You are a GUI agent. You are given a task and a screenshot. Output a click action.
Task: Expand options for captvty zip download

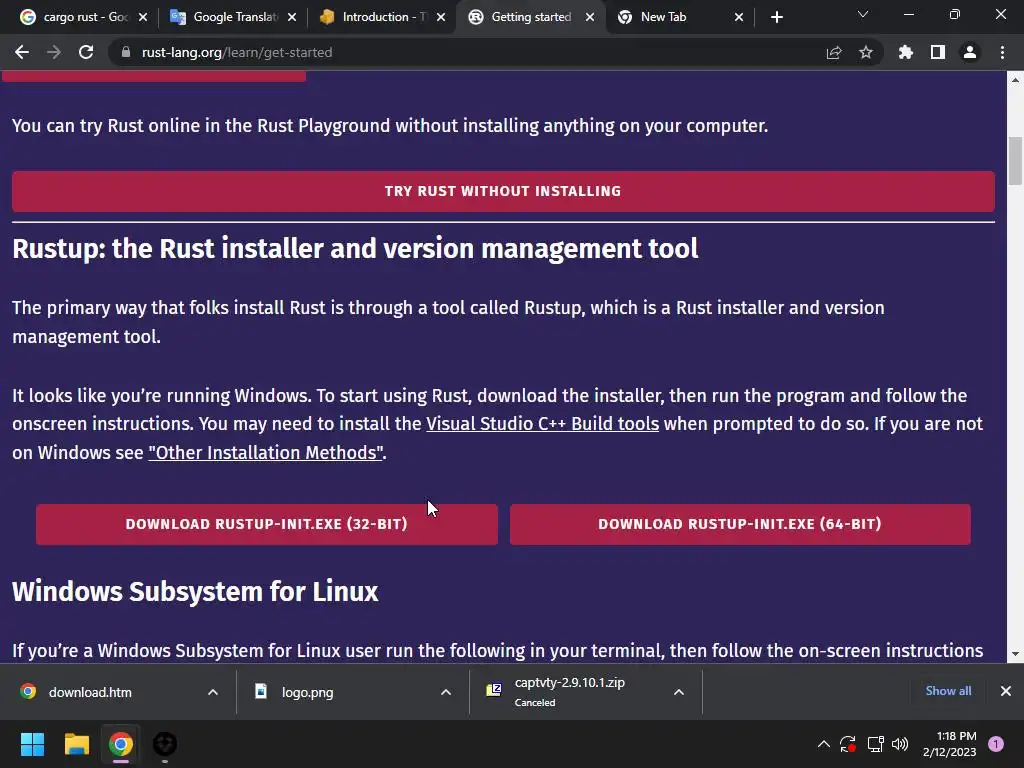point(679,692)
